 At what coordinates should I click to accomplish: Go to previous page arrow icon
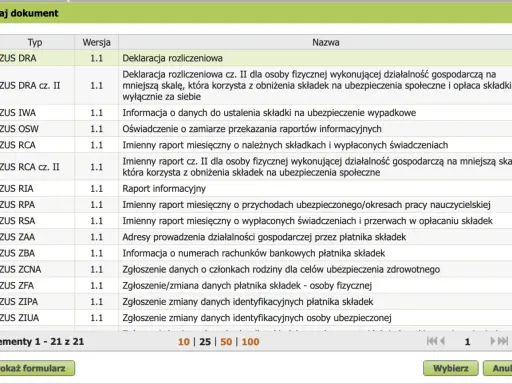(x=442, y=341)
